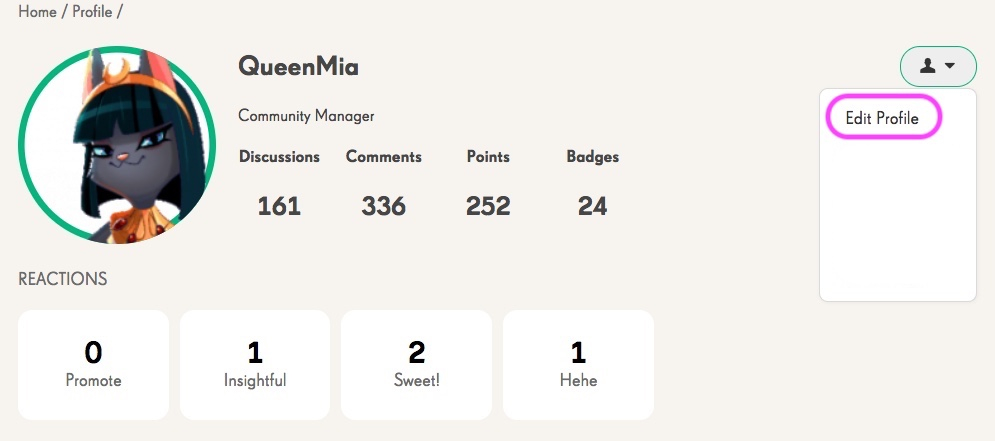Open the Profile breadcrumb link
995x441 pixels.
click(92, 11)
